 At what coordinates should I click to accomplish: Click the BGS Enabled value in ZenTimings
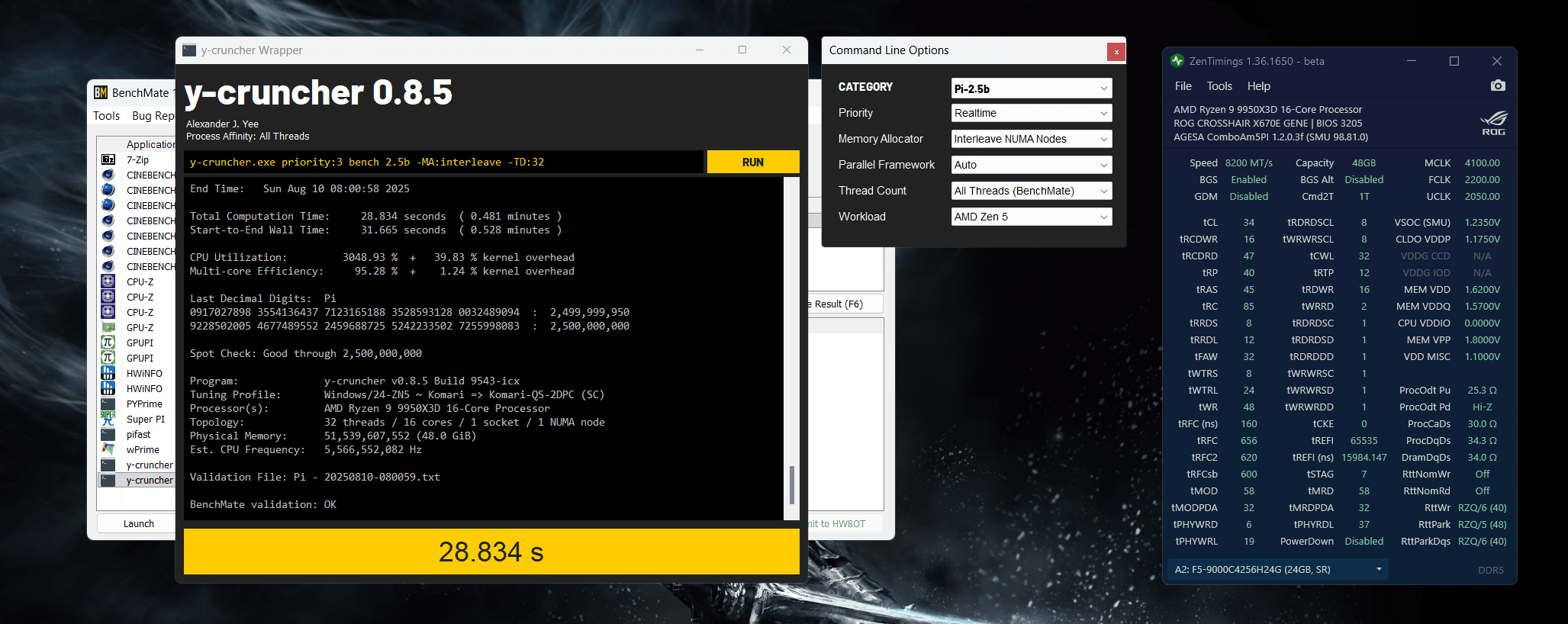(x=1248, y=179)
